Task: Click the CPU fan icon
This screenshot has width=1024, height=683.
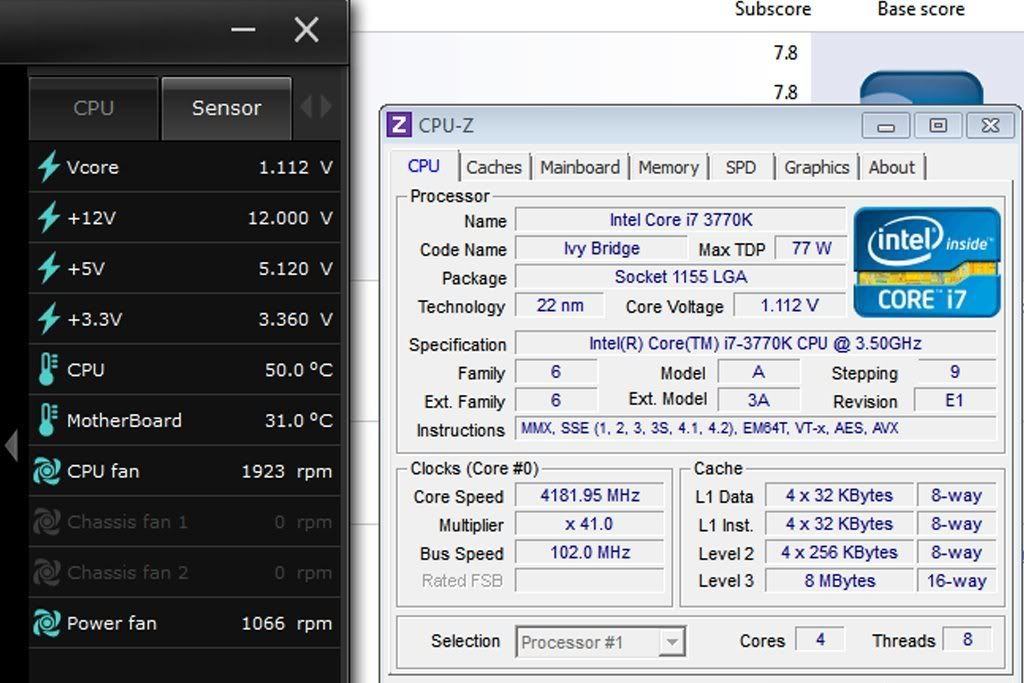Action: (47, 471)
